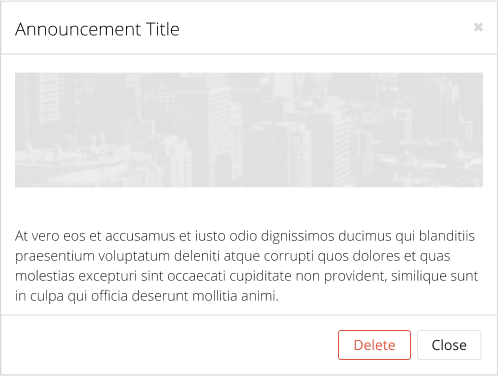Click the word corrupti in the paragraph
This screenshot has width=498, height=376.
coord(288,257)
